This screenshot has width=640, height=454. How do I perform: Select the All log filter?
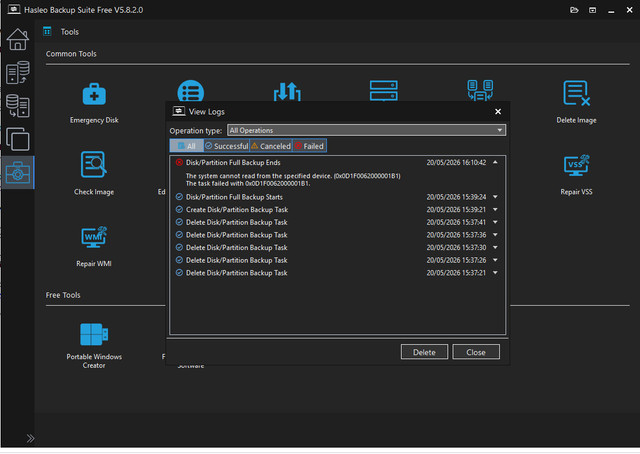(x=187, y=146)
